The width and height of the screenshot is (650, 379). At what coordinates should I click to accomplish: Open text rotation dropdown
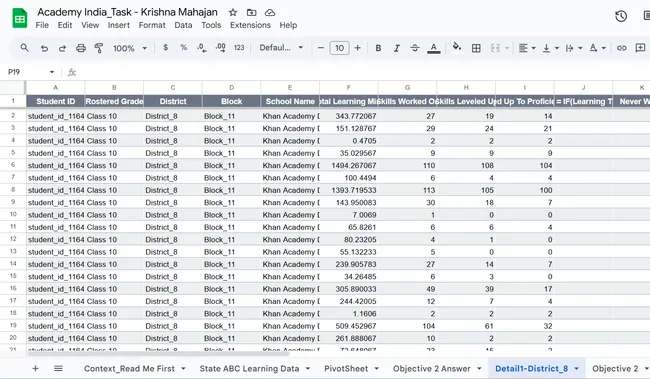[597, 48]
